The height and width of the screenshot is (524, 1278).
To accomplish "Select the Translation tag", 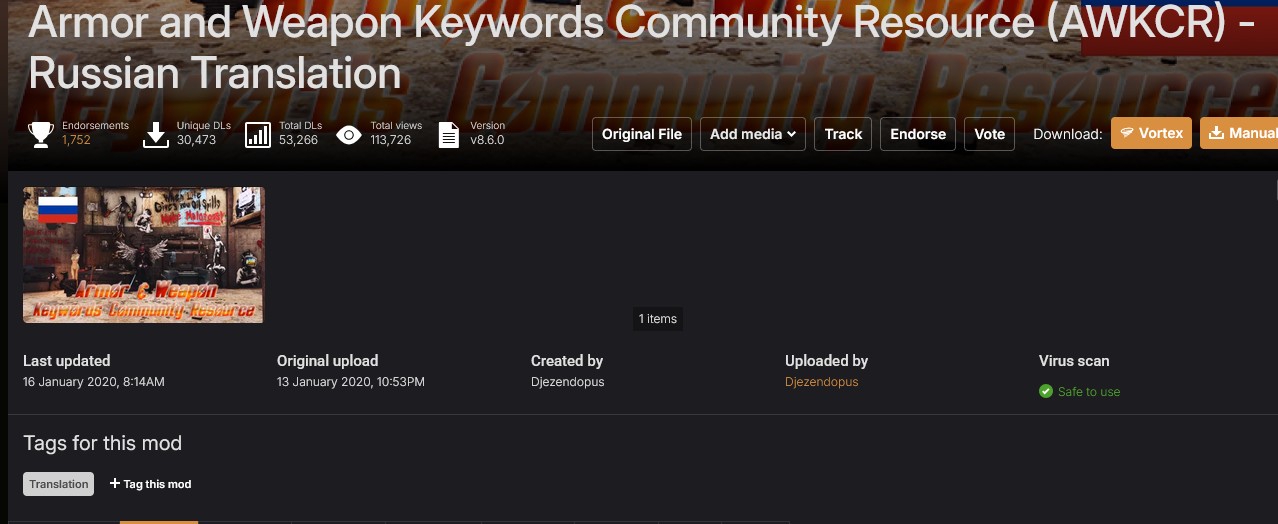I will coord(59,484).
